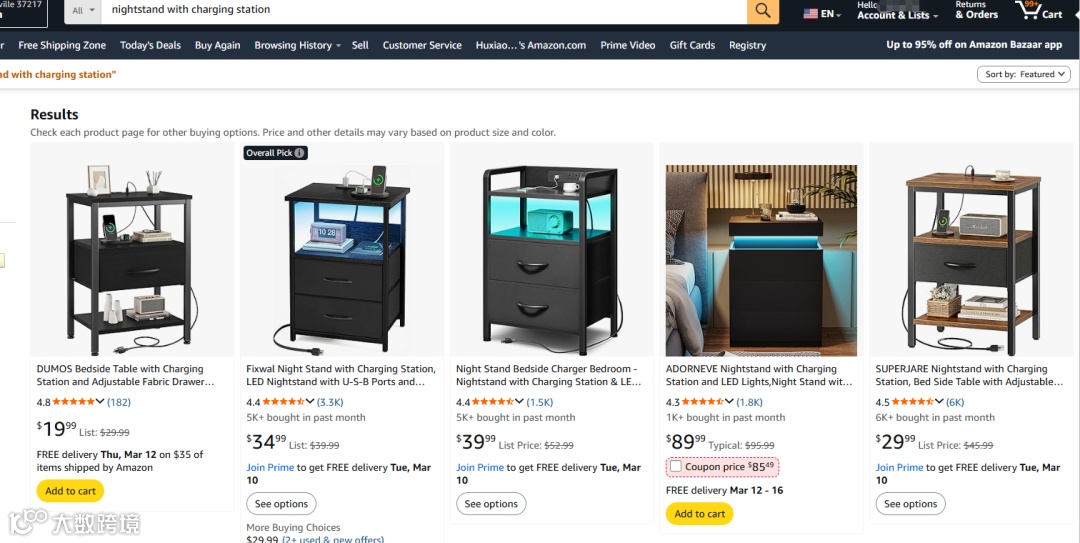The width and height of the screenshot is (1080, 543).
Task: Expand the All search category dropdown
Action: (x=83, y=10)
